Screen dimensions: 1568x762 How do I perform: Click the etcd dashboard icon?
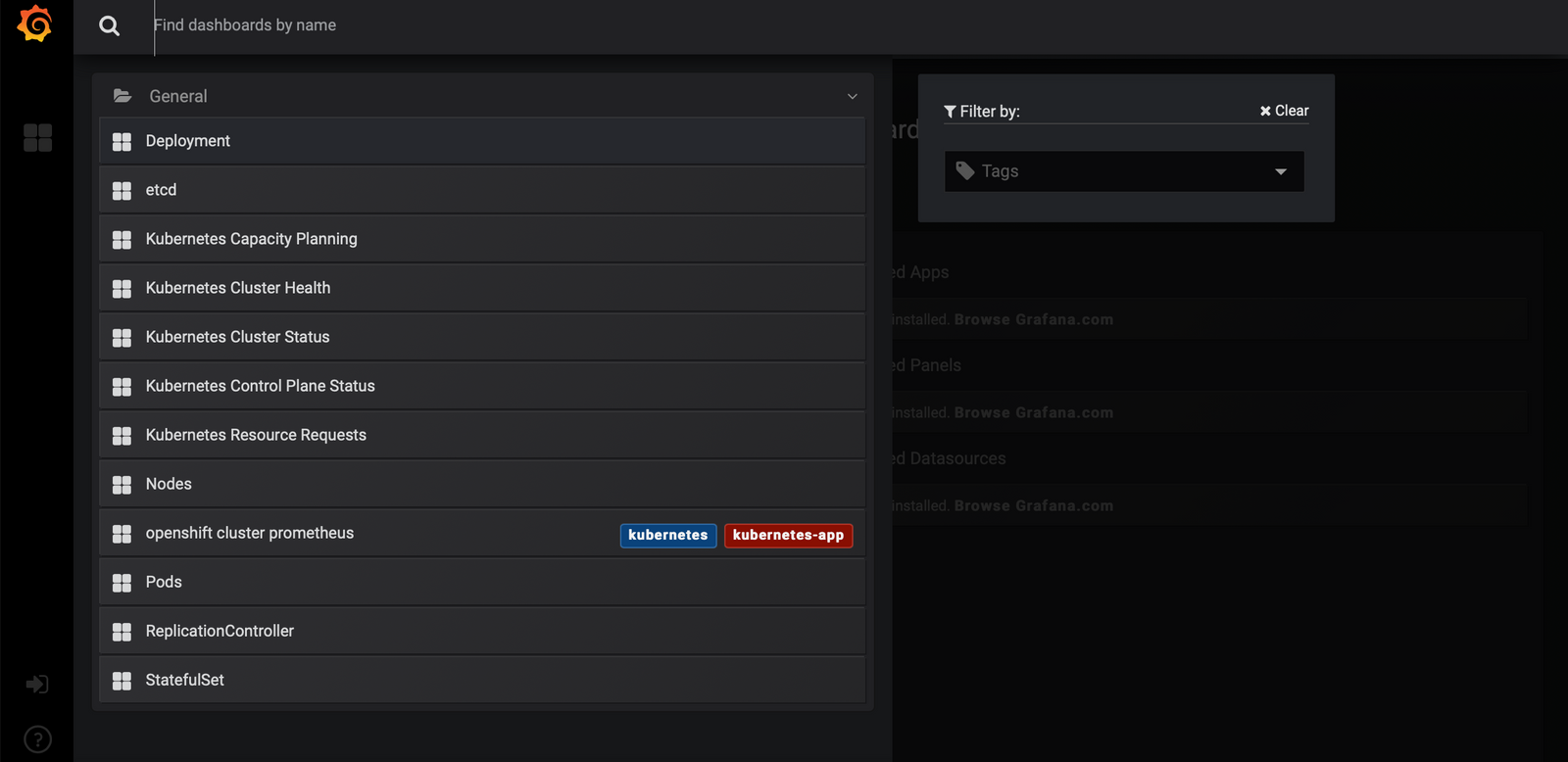pyautogui.click(x=122, y=191)
